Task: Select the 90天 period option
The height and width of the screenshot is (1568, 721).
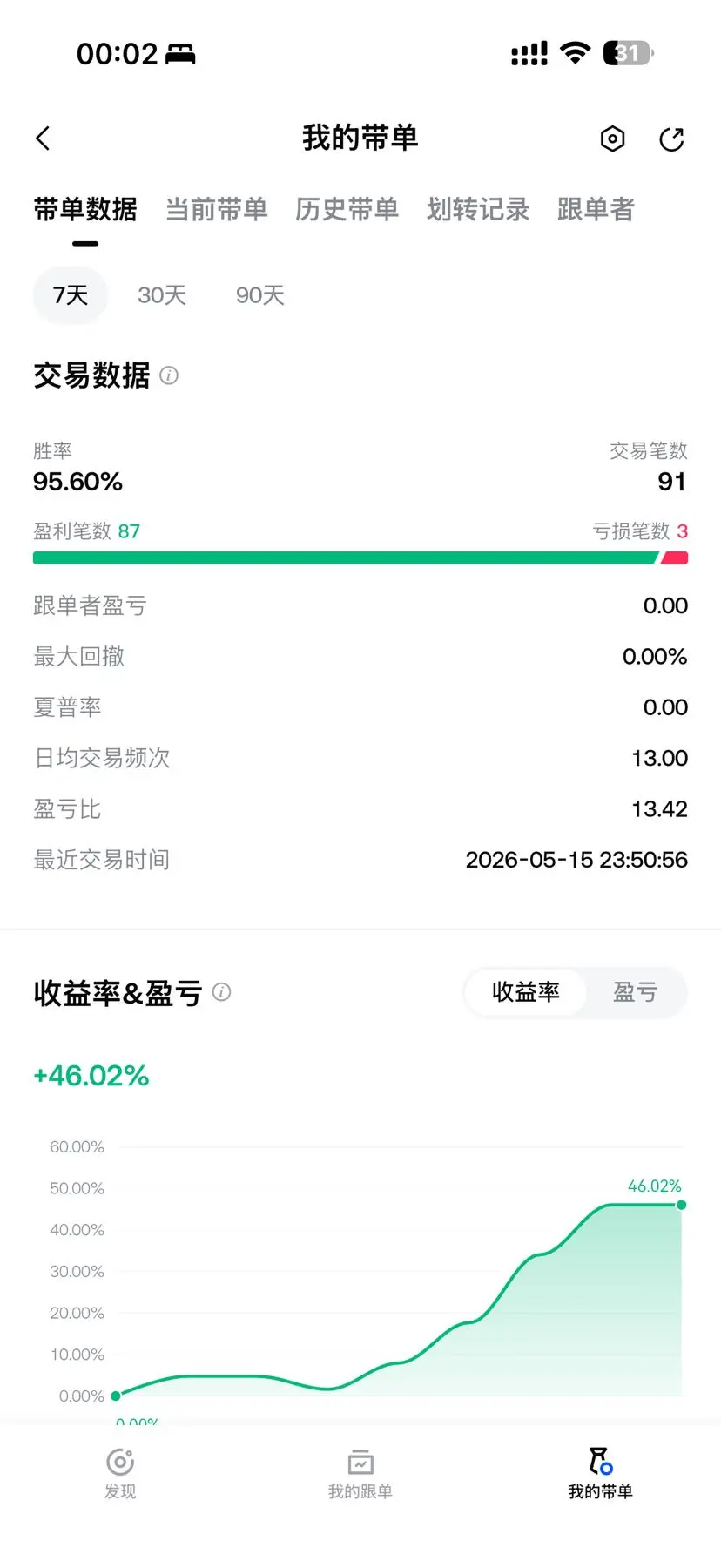Action: coord(260,295)
